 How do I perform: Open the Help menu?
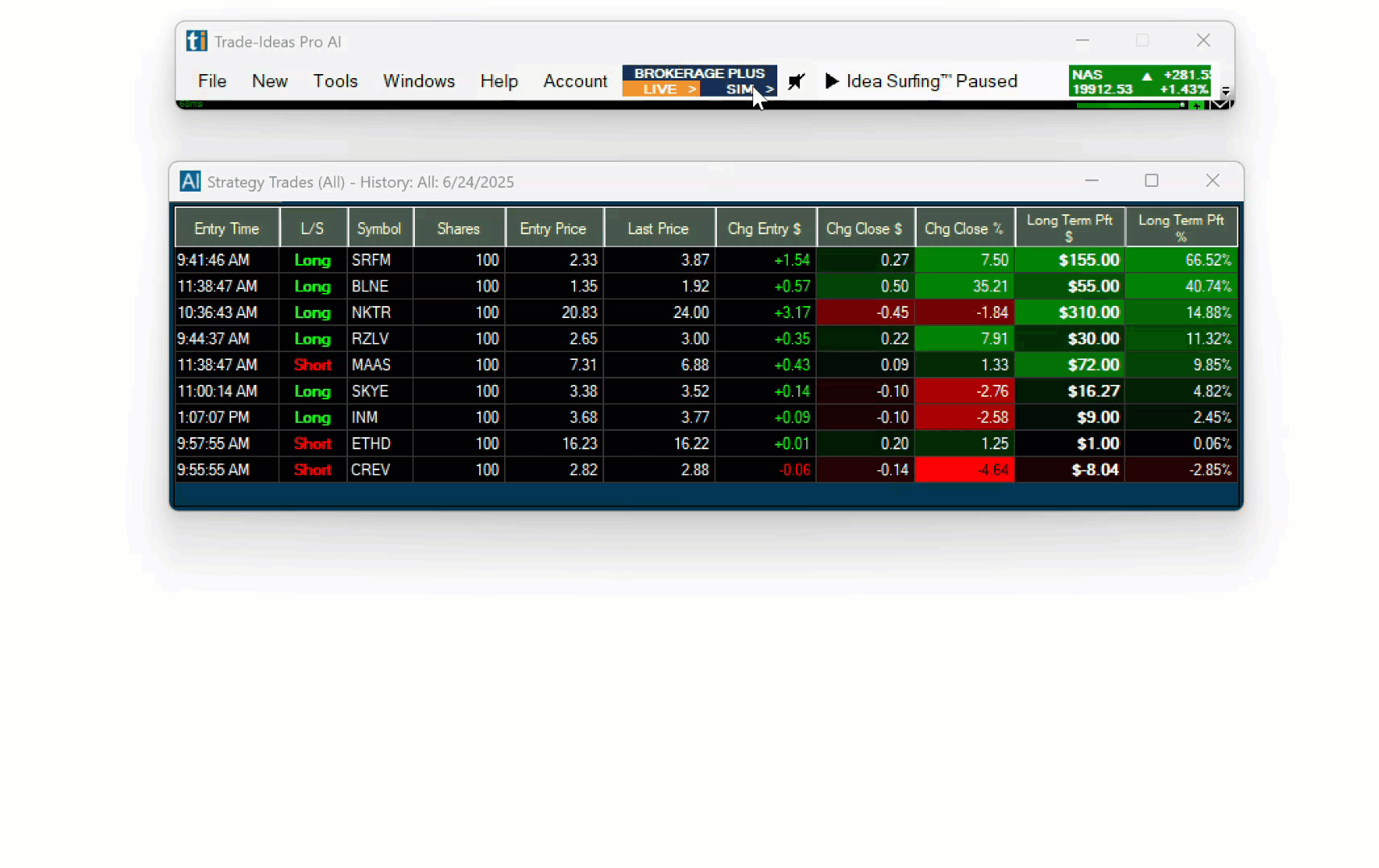(x=499, y=81)
